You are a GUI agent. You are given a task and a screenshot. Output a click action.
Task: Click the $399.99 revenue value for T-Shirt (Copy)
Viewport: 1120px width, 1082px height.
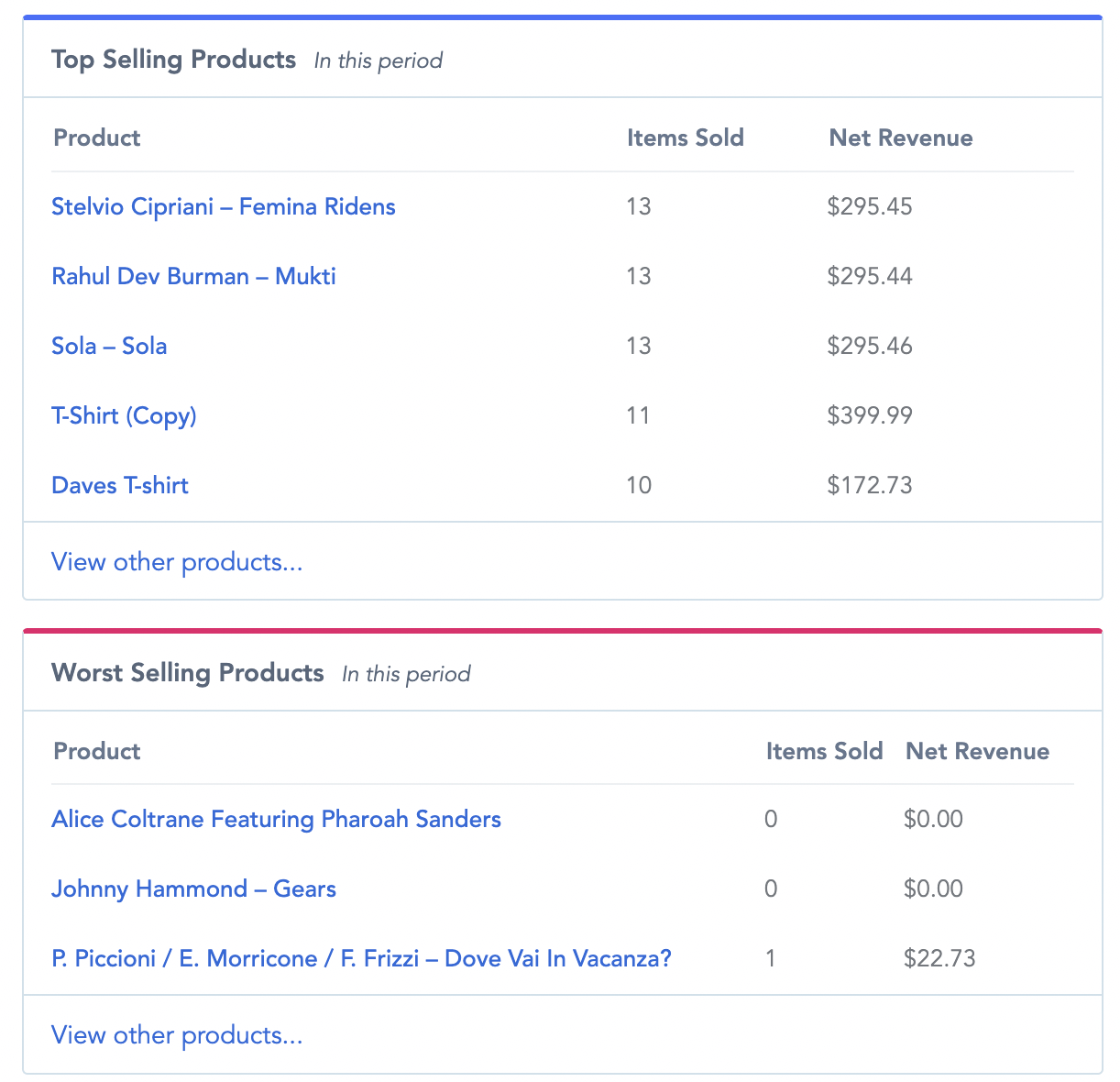coord(870,415)
